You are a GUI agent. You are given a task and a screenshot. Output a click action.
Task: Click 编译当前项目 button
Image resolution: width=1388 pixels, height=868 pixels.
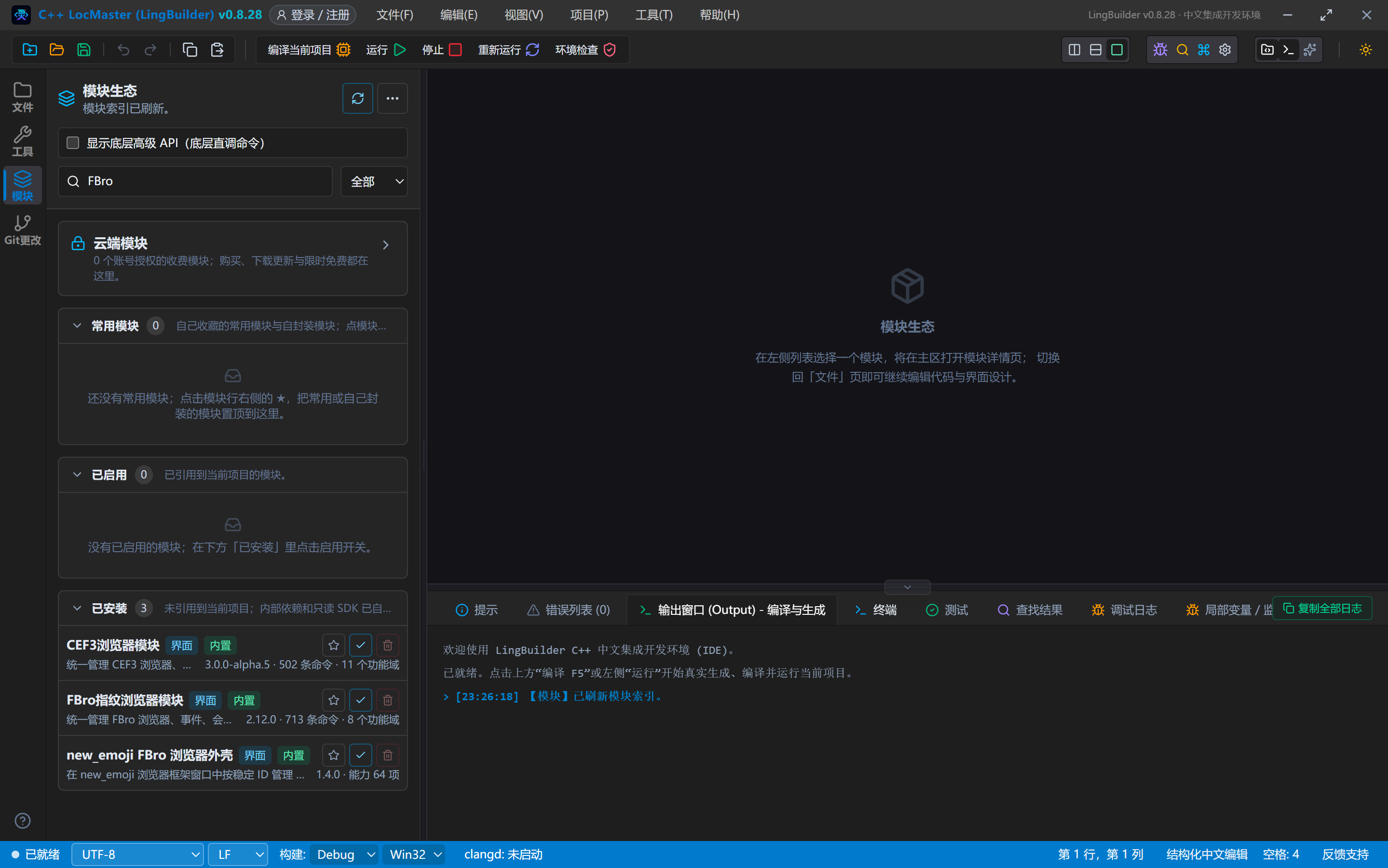(x=310, y=50)
